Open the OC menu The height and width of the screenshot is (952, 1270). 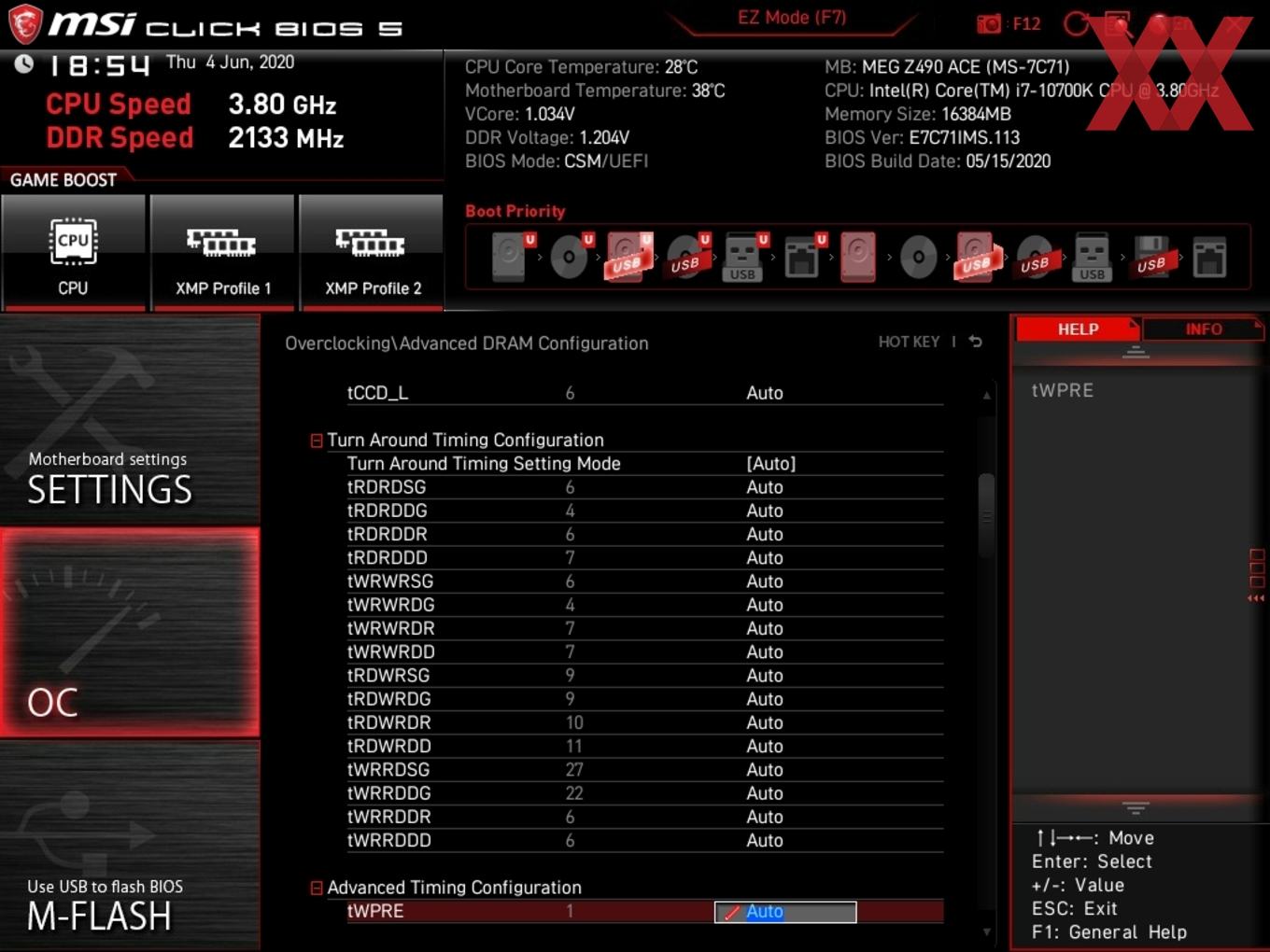pyautogui.click(x=130, y=633)
